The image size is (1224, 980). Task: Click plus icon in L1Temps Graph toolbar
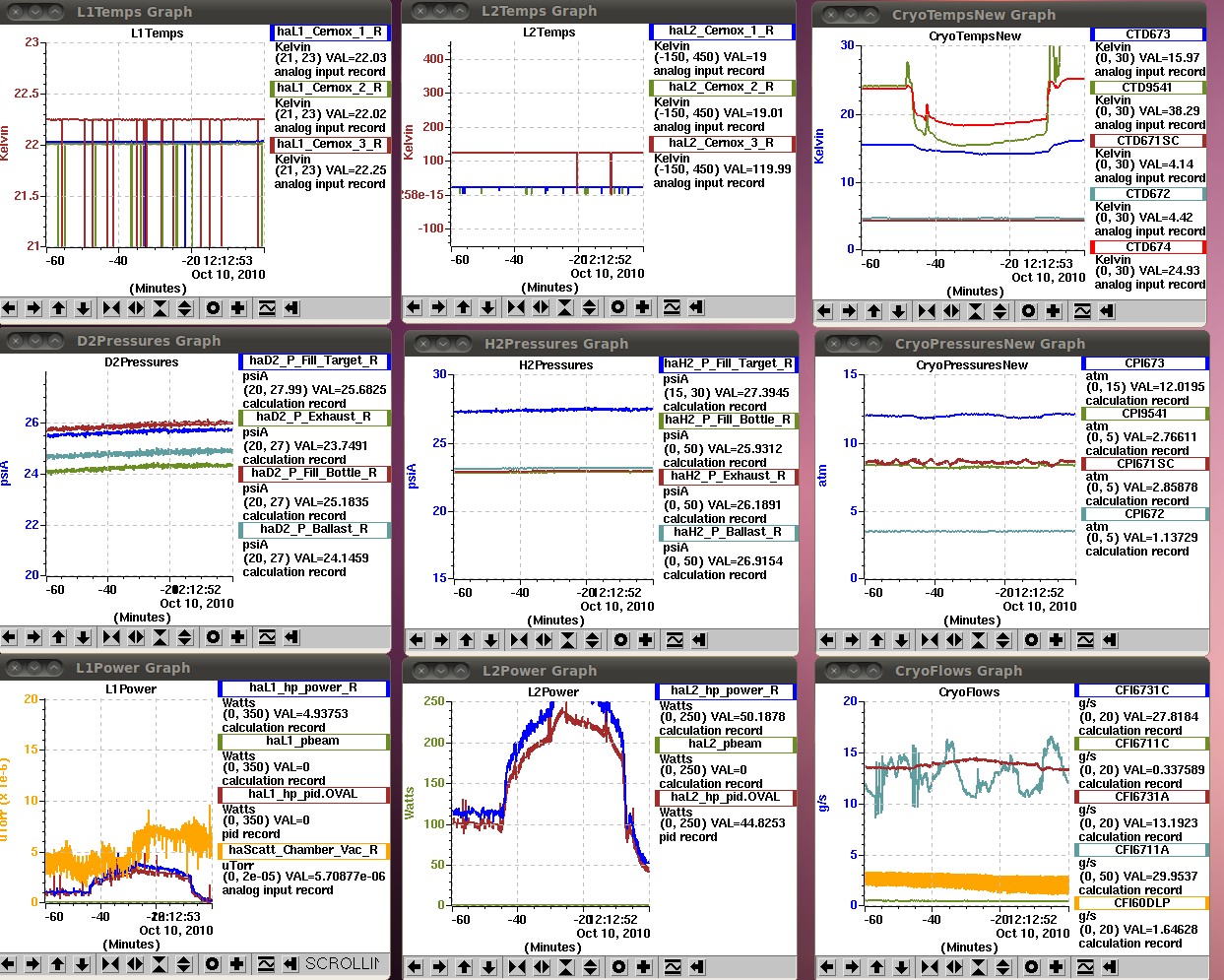click(x=238, y=308)
